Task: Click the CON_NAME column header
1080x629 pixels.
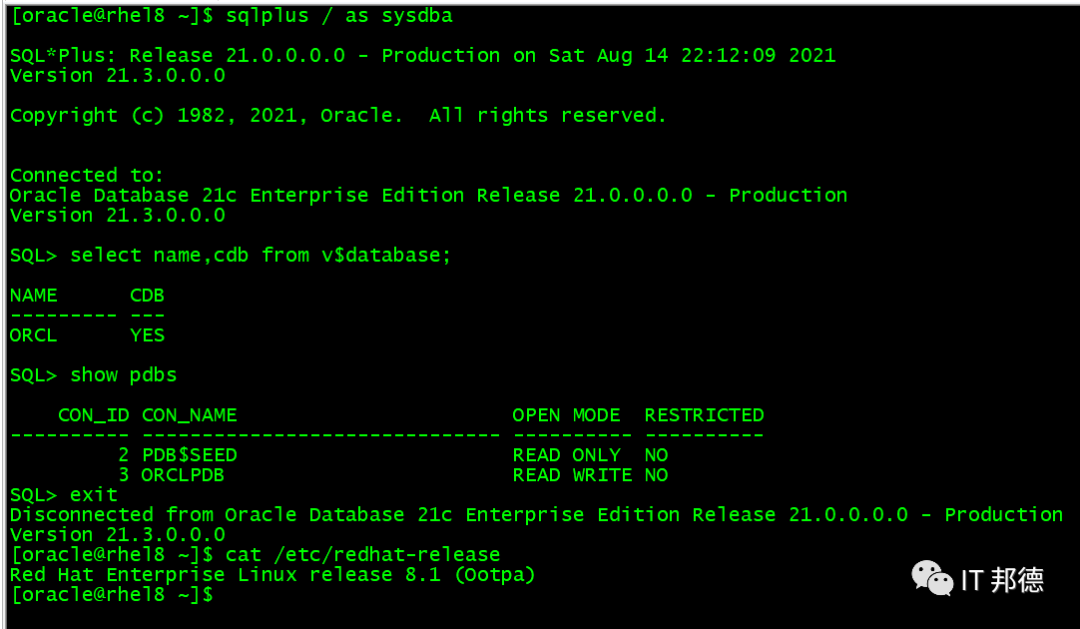Action: [x=189, y=415]
